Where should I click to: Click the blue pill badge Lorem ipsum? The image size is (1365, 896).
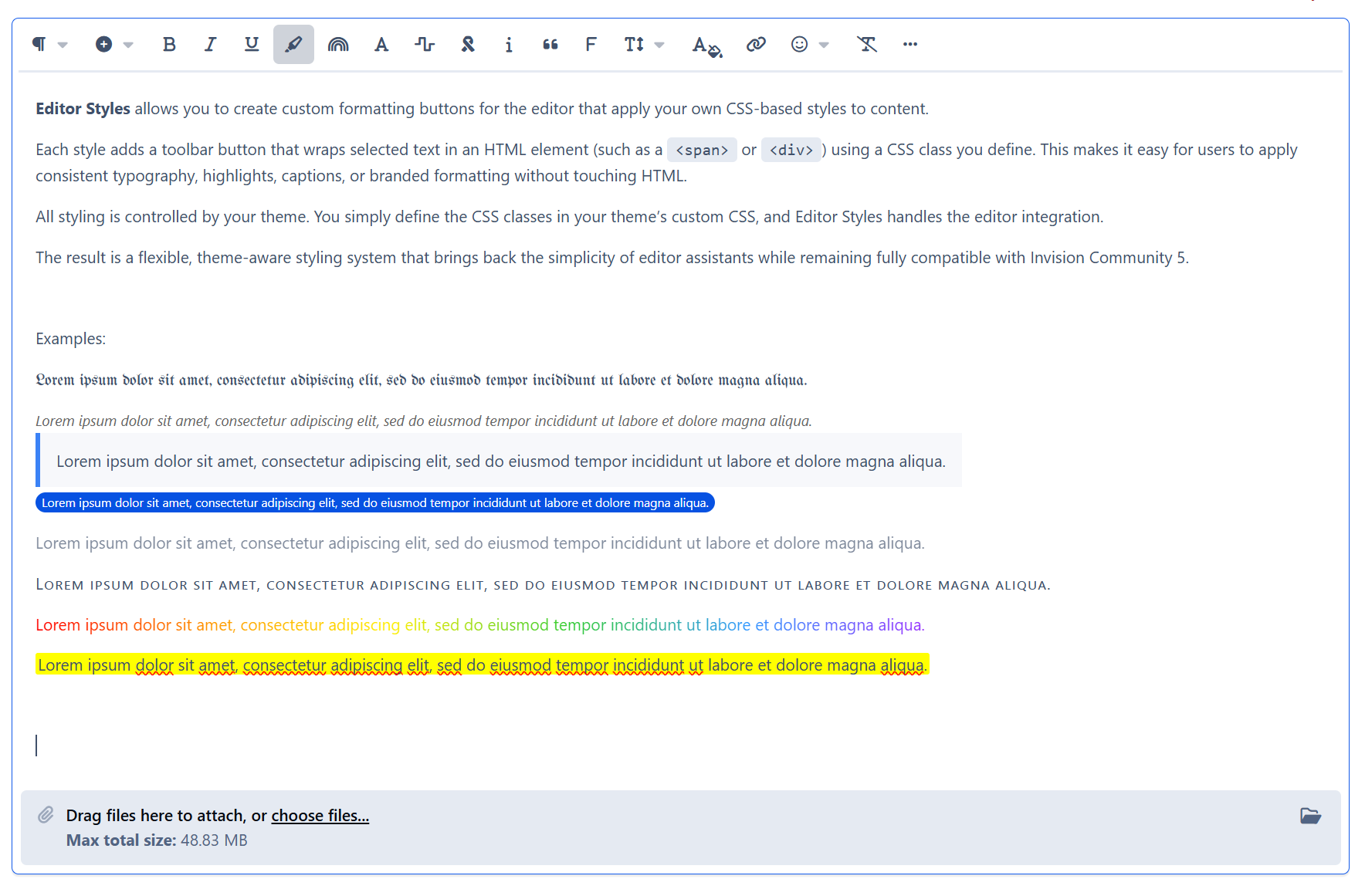pos(375,502)
